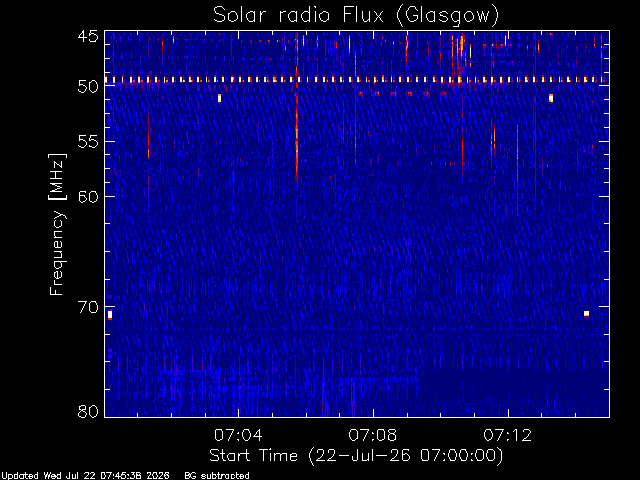The height and width of the screenshot is (480, 640).
Task: Click the 60 frequency axis label
Action: [x=88, y=197]
